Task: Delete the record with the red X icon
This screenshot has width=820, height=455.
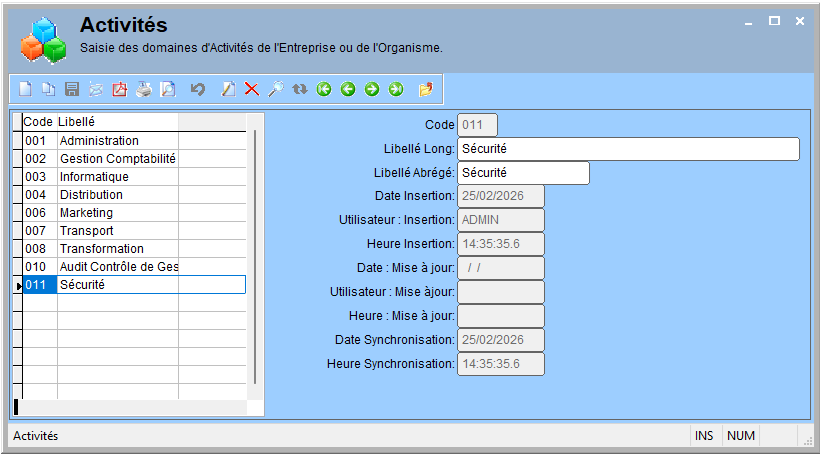Action: pyautogui.click(x=252, y=89)
